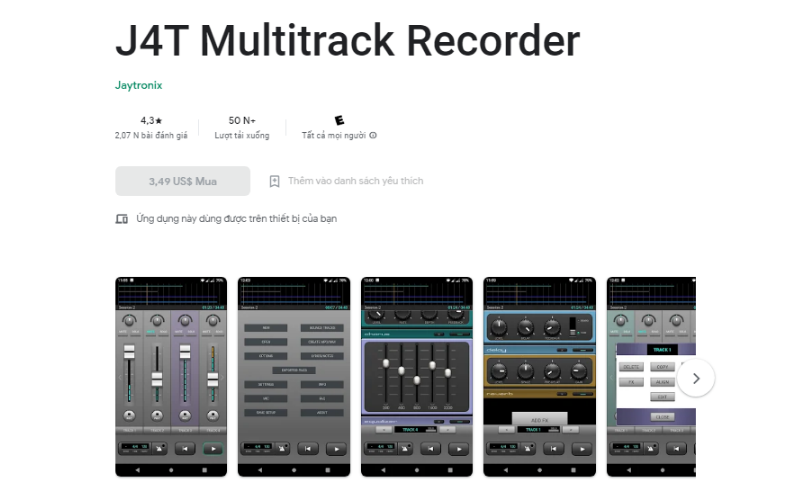
Task: Open the fifth track options screenshot
Action: [651, 377]
